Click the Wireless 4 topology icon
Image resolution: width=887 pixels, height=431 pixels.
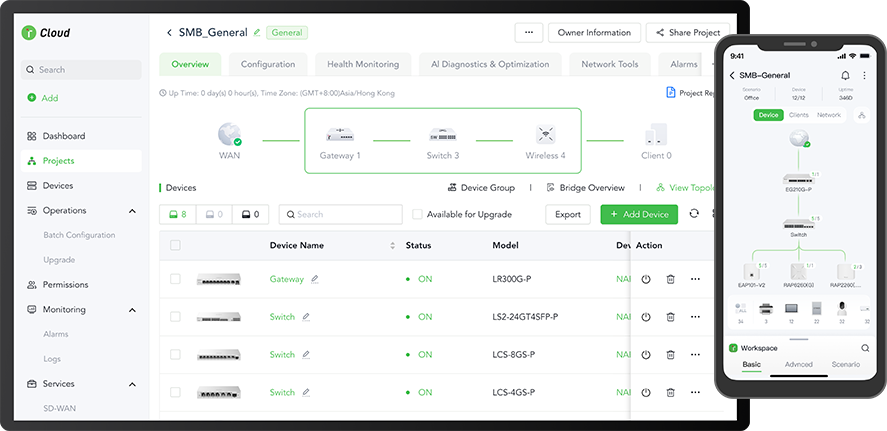545,135
